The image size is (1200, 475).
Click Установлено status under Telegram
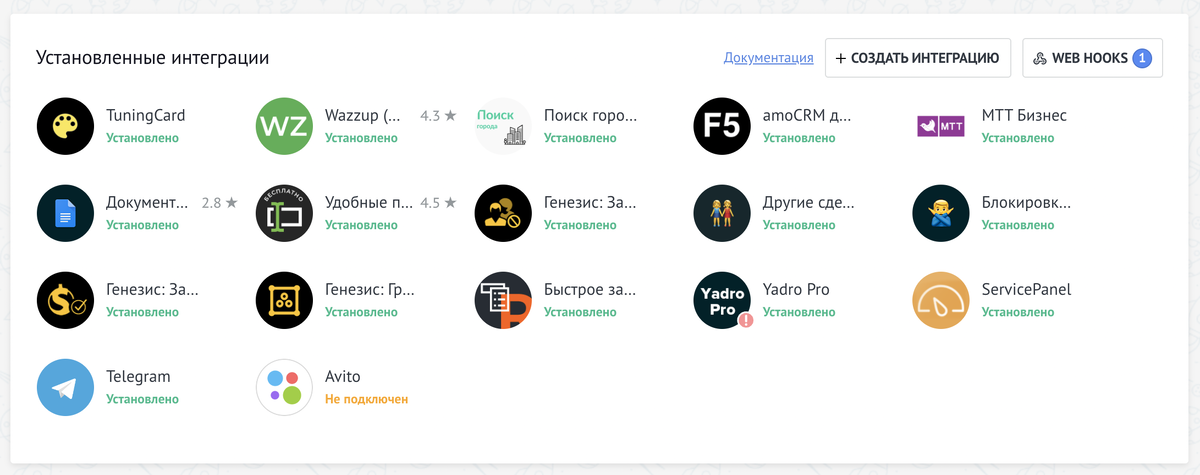coord(142,399)
